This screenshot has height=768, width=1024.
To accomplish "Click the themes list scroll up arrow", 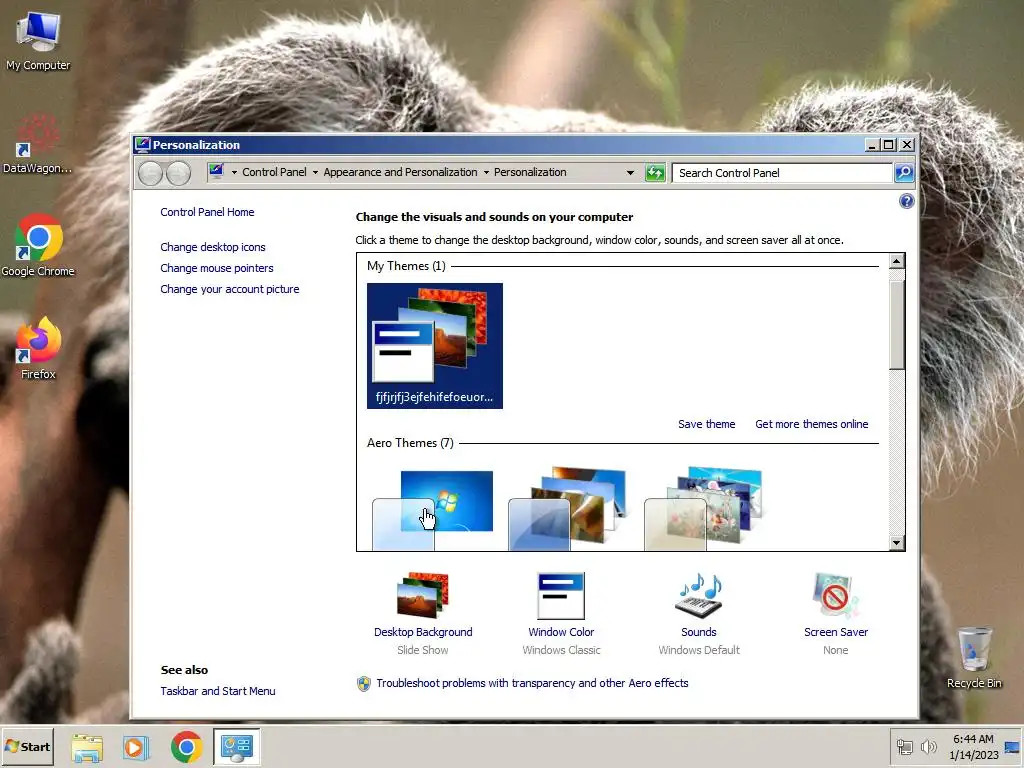I will point(897,262).
